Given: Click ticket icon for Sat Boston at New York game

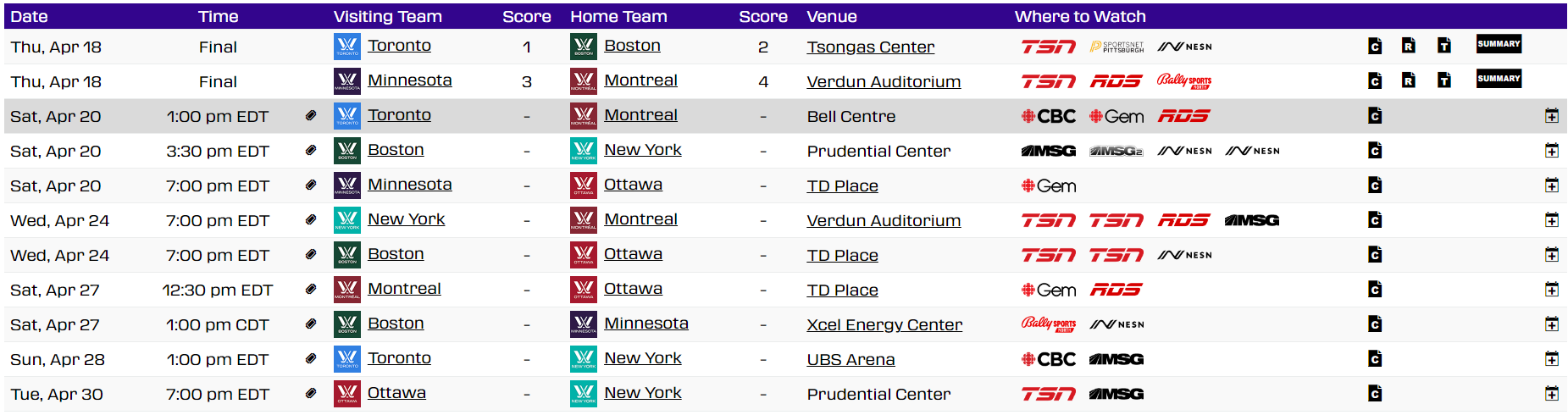Looking at the screenshot, I should 311,151.
